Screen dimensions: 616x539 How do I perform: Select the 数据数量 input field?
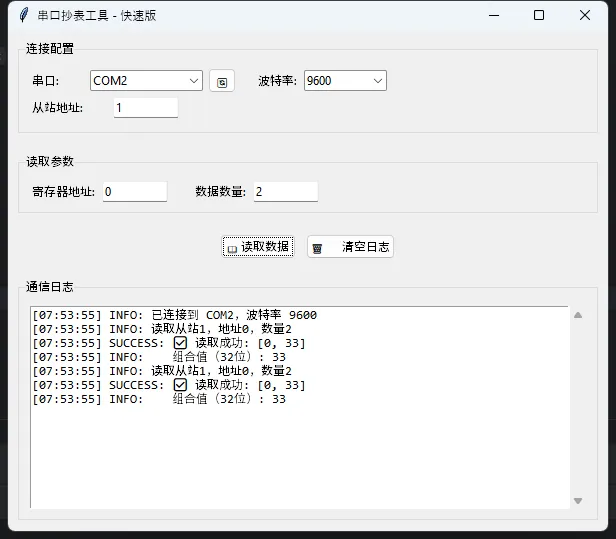pos(285,191)
